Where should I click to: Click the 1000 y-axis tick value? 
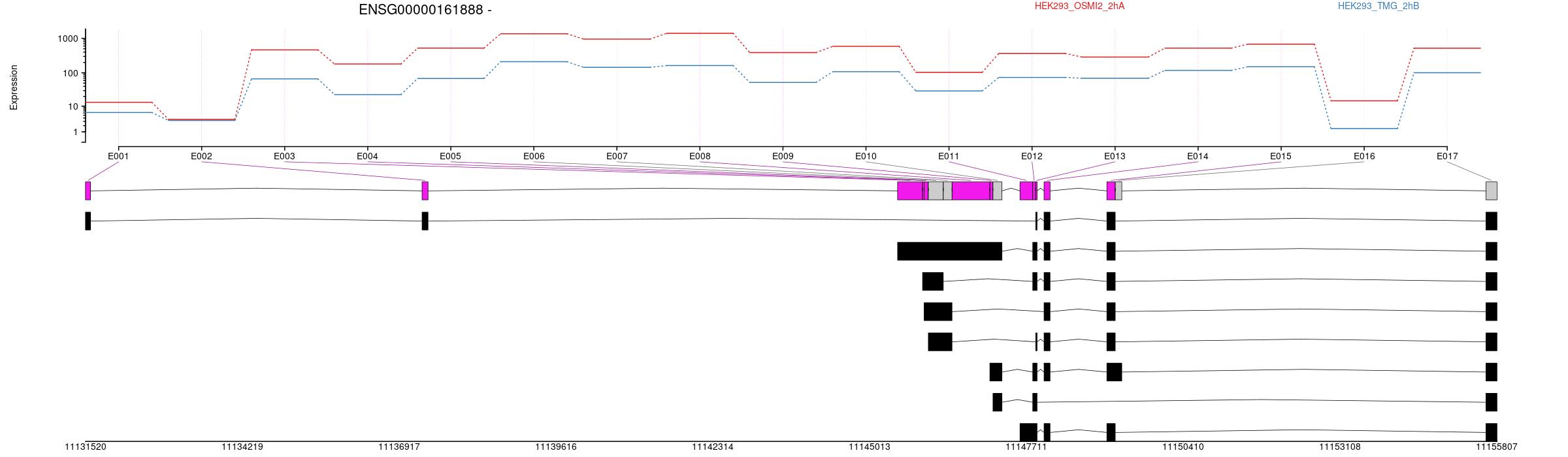coord(68,39)
